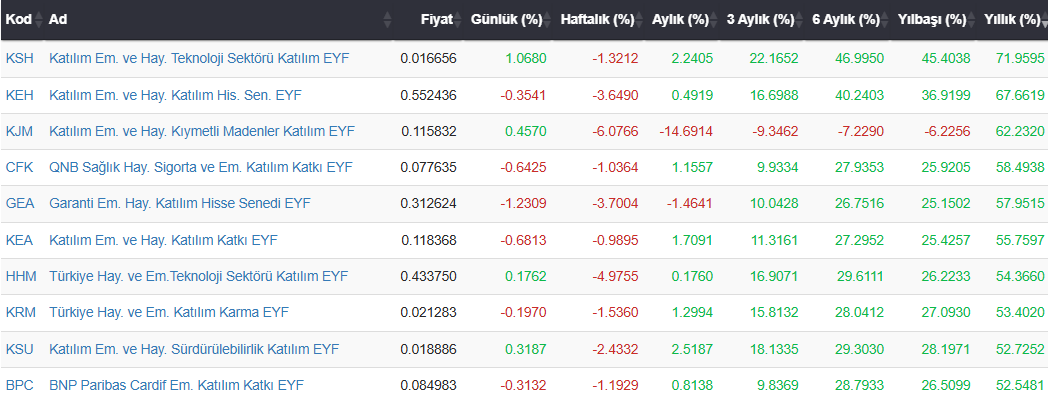Screen dimensions: 1048x400
Task: Open Türkiye Hay. ve Em.Teknoloji Sektörü fund
Action: [199, 276]
